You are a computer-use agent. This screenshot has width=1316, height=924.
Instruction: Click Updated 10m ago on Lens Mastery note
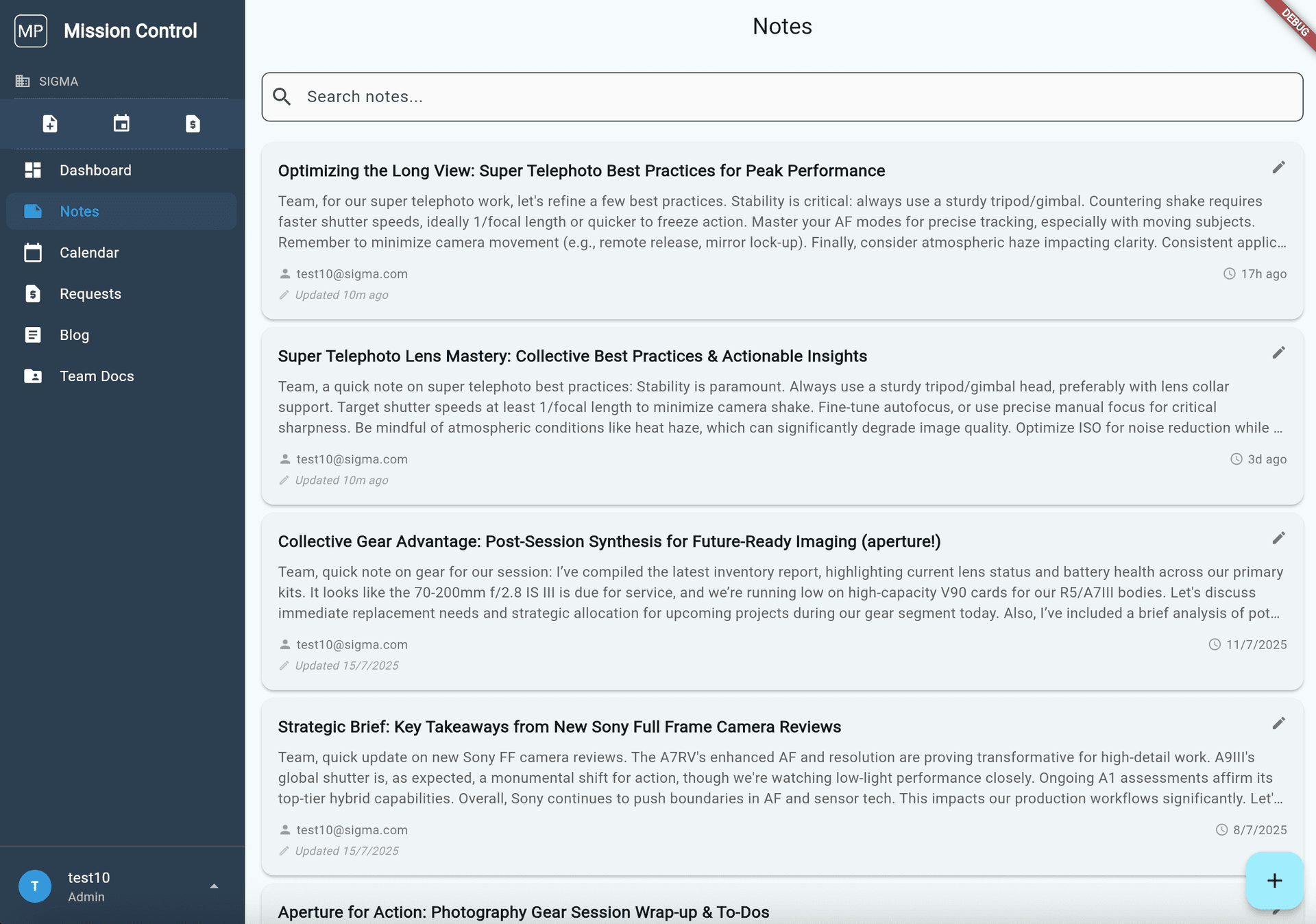pyautogui.click(x=341, y=481)
